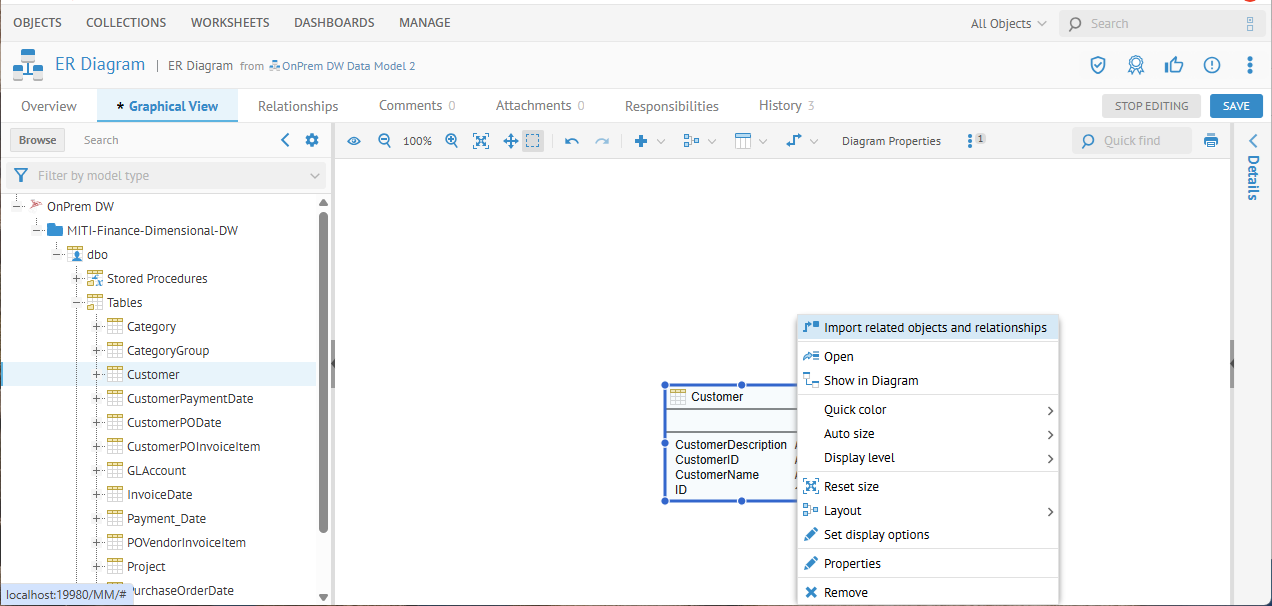Toggle the eye visibility icon in toolbar
Image resolution: width=1272 pixels, height=606 pixels.
tap(354, 141)
